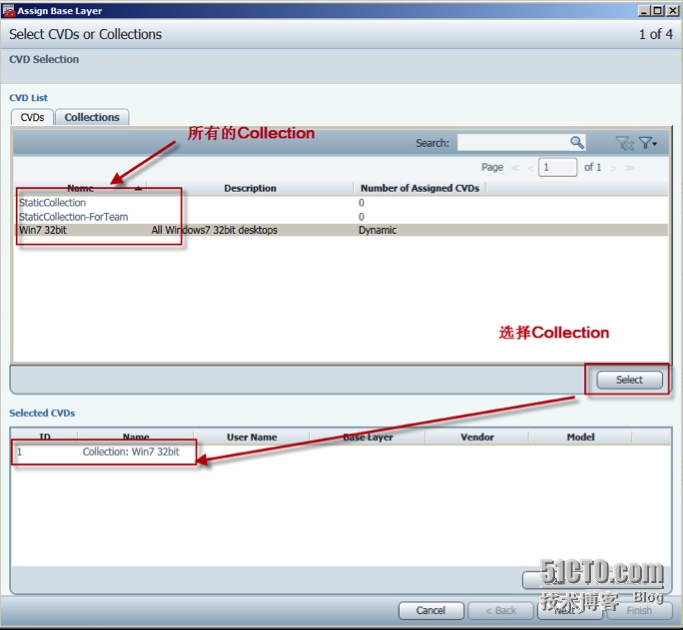Click the page number input box
Viewport: 683px width, 630px height.
(x=558, y=167)
